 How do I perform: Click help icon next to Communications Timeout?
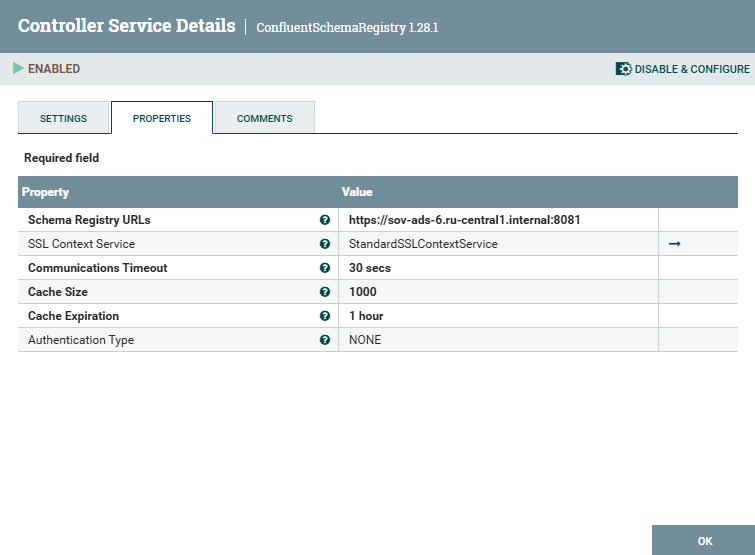tap(324, 268)
